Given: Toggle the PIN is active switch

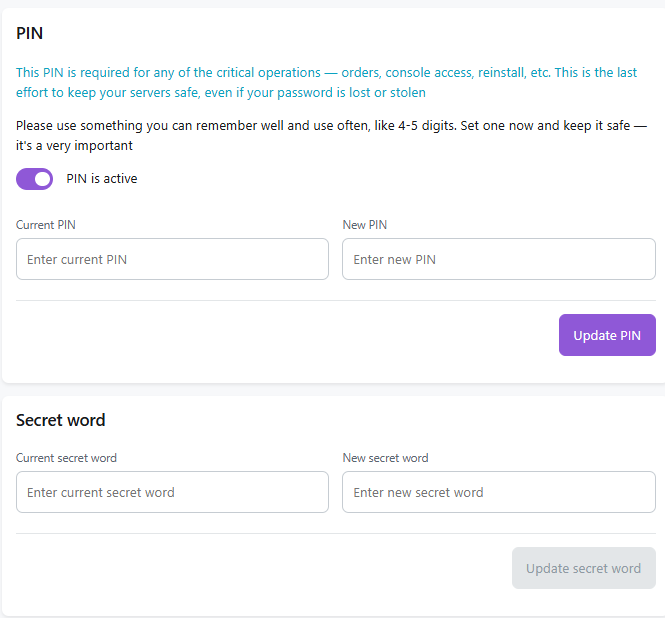Looking at the screenshot, I should click(34, 179).
